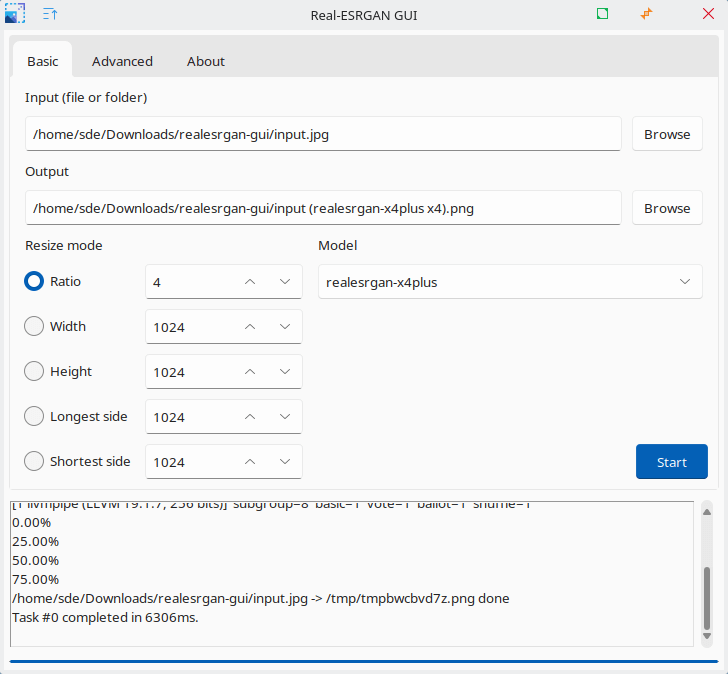The height and width of the screenshot is (674, 728).
Task: Click the '75.00%' log line
Action: [36, 579]
